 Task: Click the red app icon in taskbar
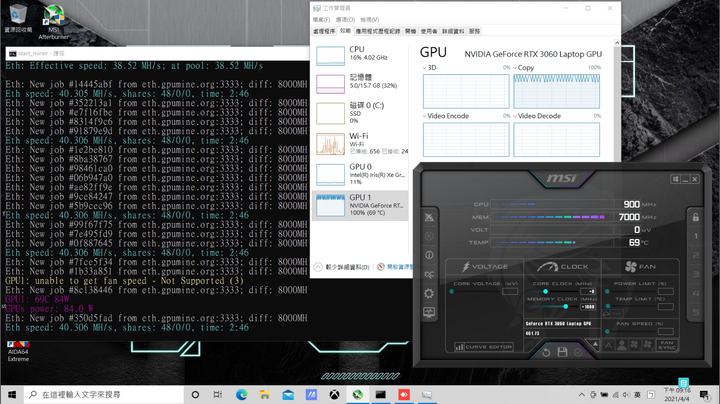click(x=404, y=394)
